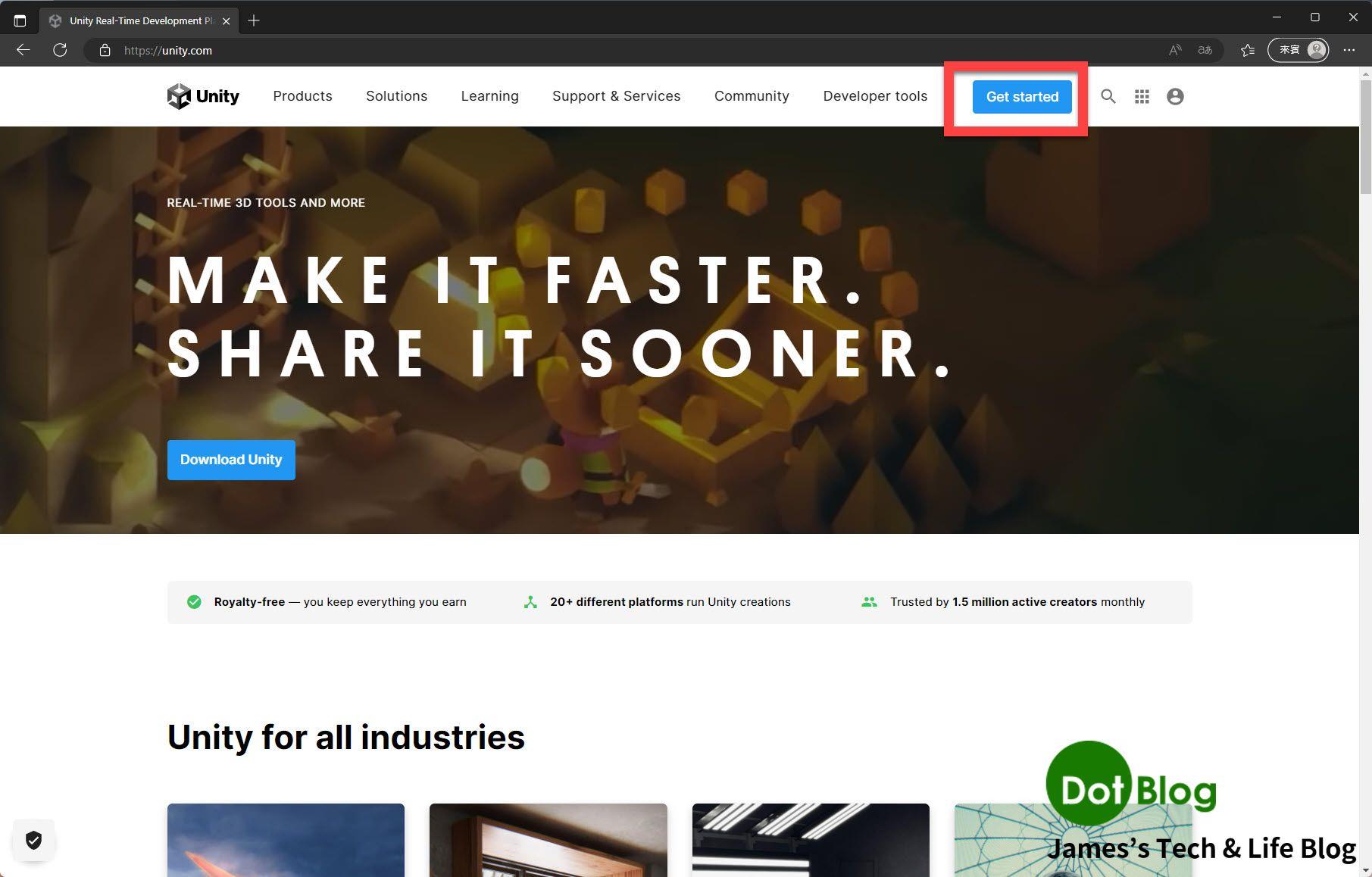1372x877 pixels.
Task: Click the 'Unity for all industries' heading
Action: pos(345,737)
